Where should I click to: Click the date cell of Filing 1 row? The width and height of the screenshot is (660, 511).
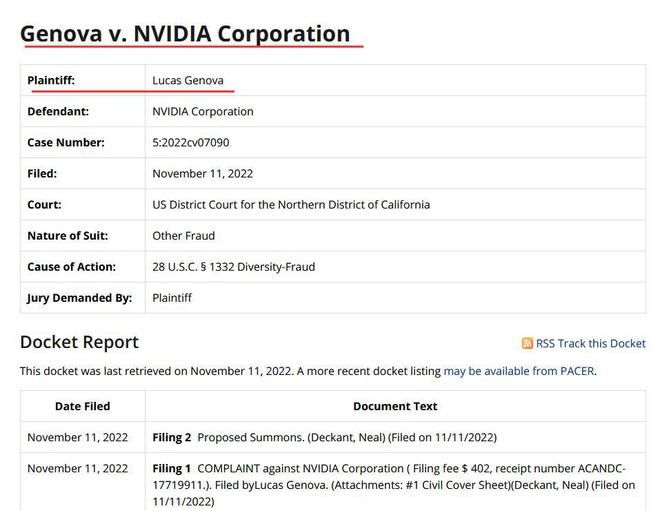[x=77, y=468]
